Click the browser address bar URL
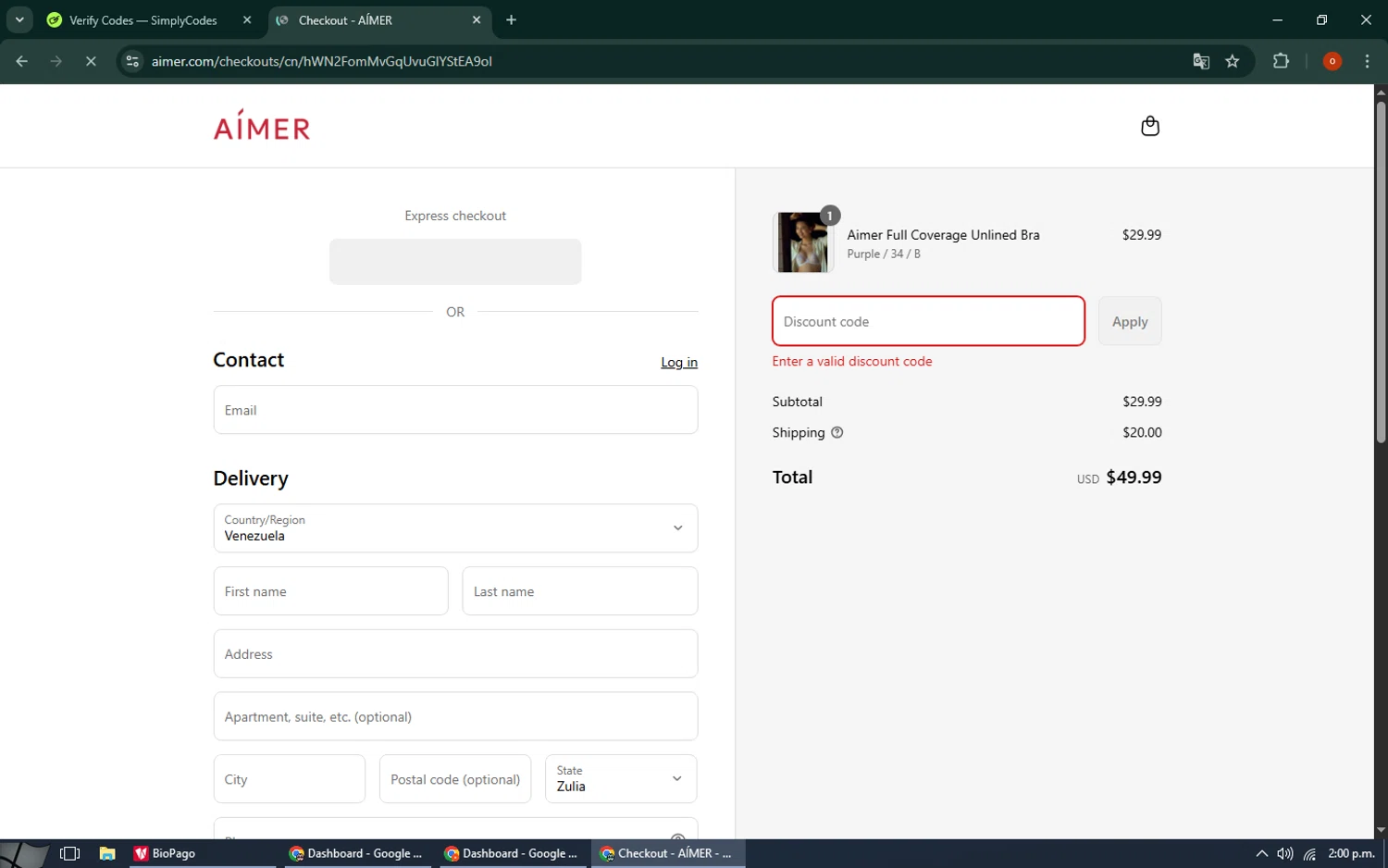The height and width of the screenshot is (868, 1388). coord(321,61)
